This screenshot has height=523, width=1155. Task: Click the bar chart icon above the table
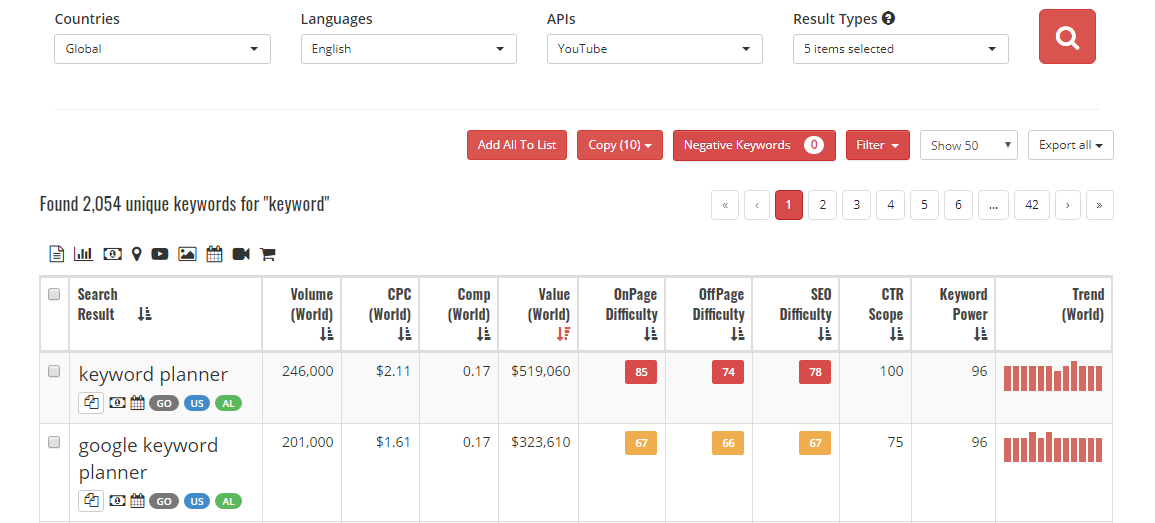point(83,254)
